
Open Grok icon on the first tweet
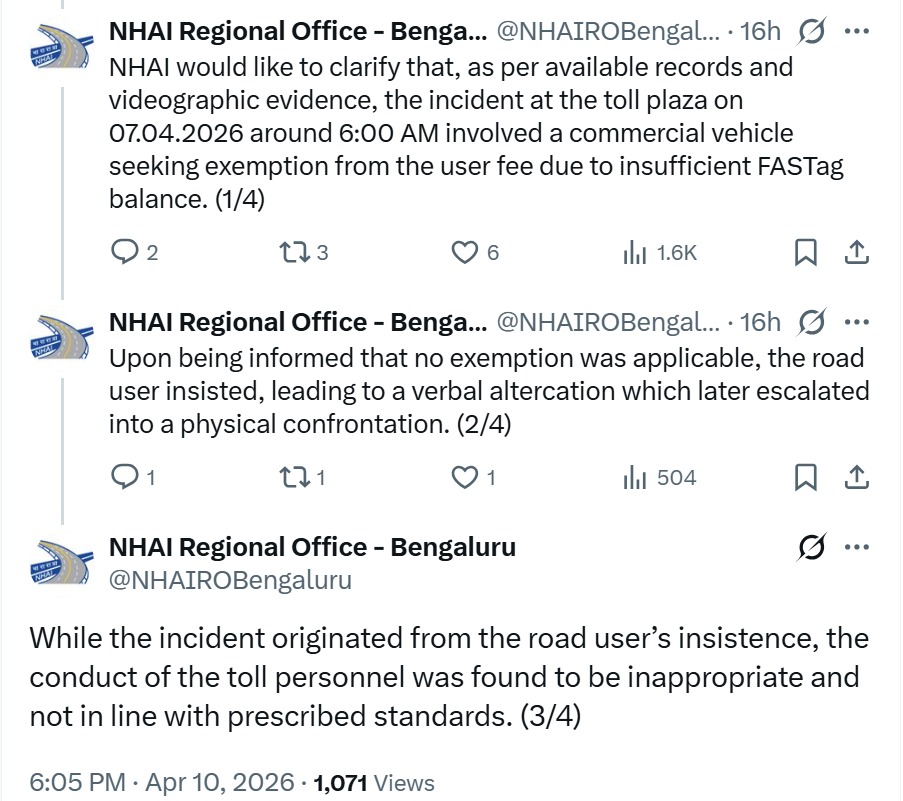(811, 32)
